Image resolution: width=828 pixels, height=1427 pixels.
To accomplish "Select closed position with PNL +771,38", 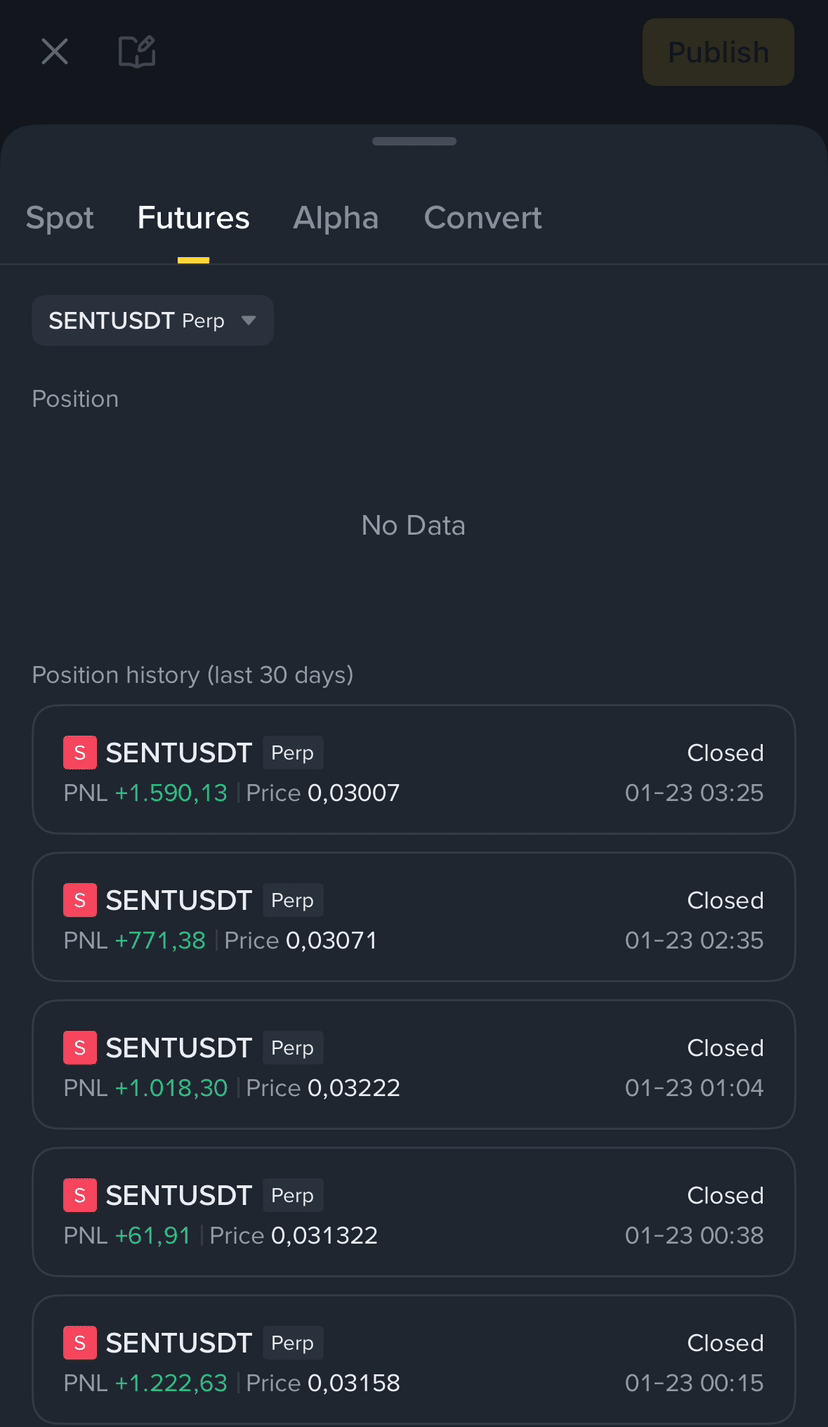I will coord(414,917).
